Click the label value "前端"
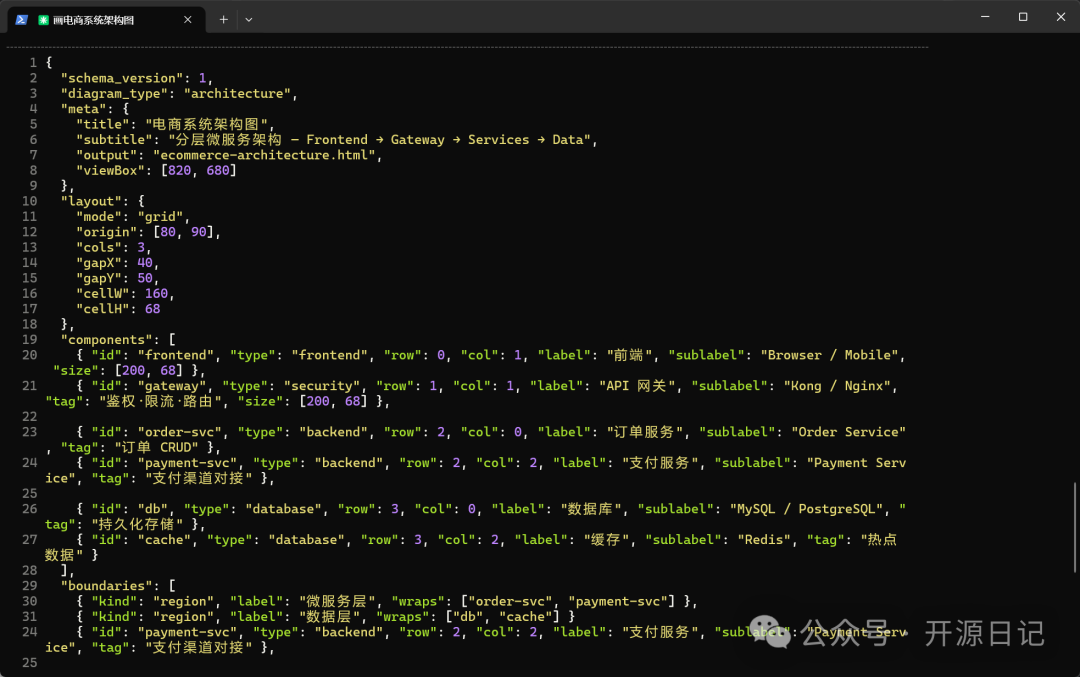The height and width of the screenshot is (677, 1080). [629, 355]
